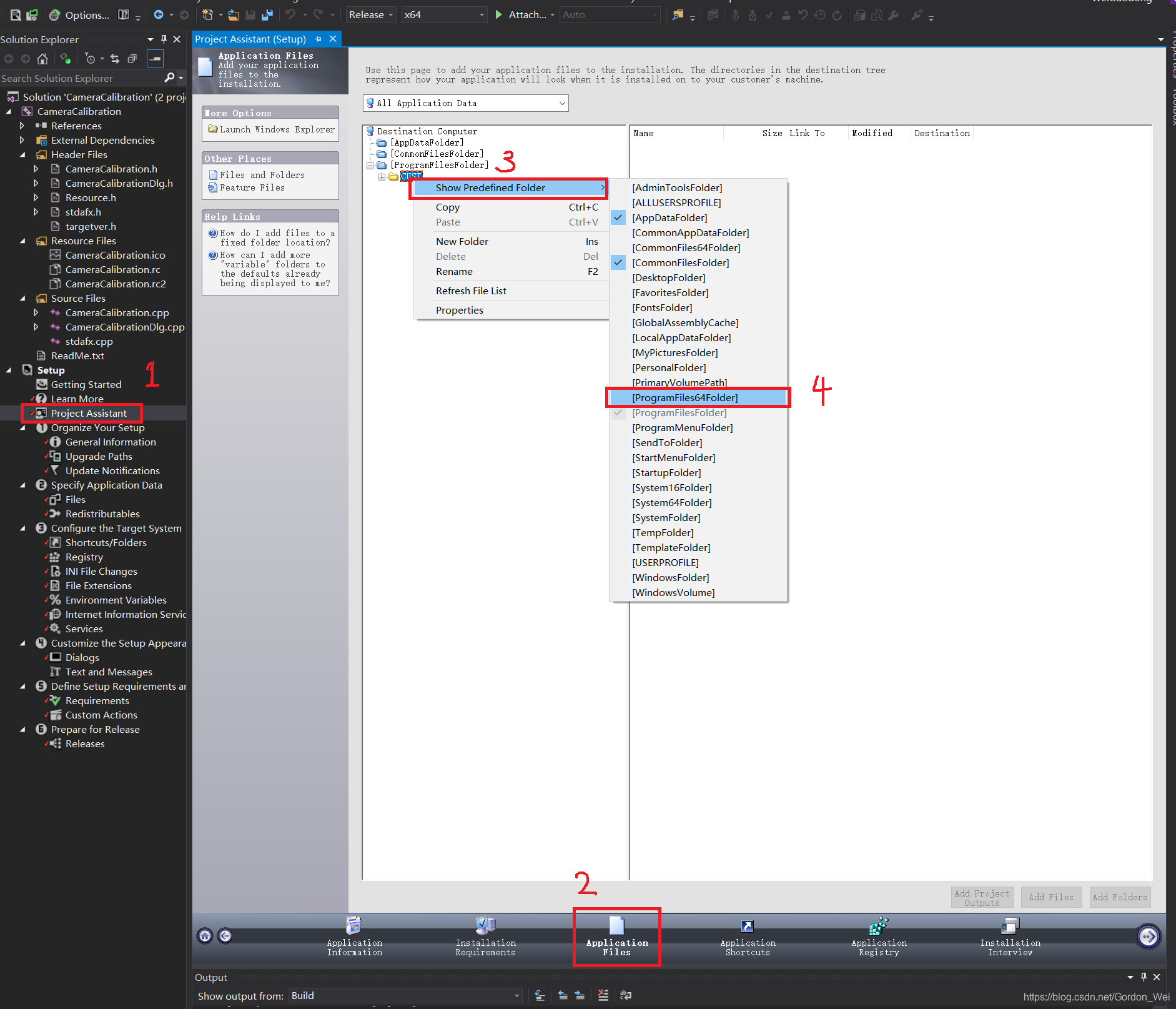Image resolution: width=1176 pixels, height=1009 pixels.
Task: Click the next-arrow round button in assistant
Action: pos(1148,936)
